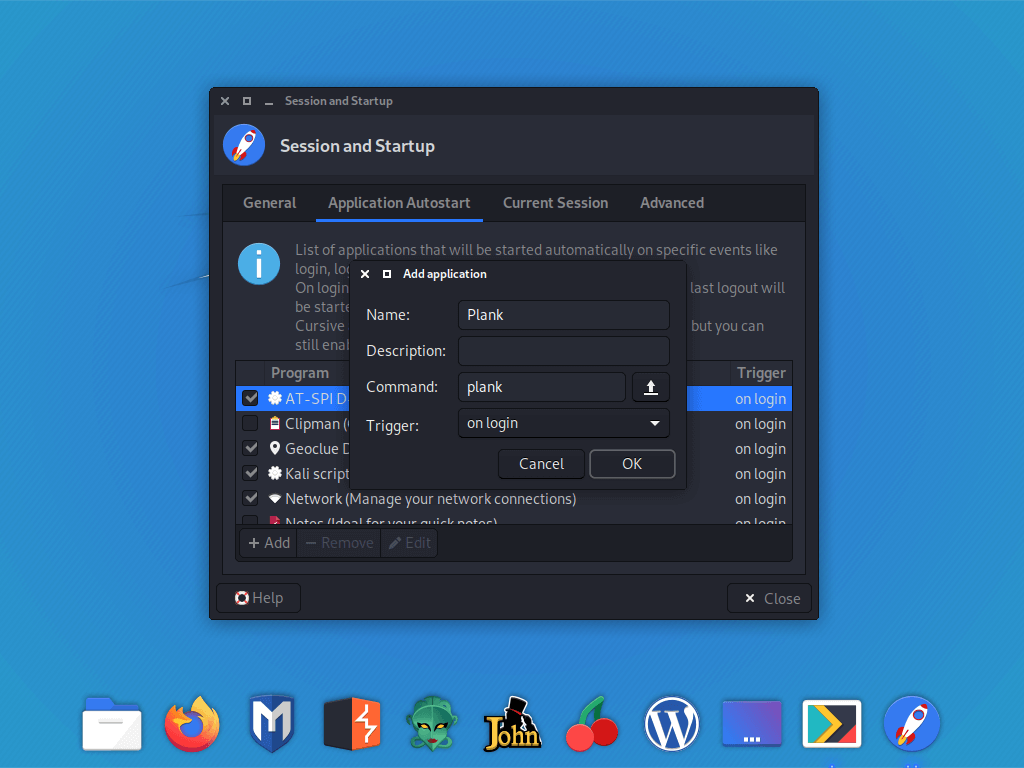Screen dimensions: 1024x768
Task: Switch to the Current Session tab
Action: pos(555,203)
